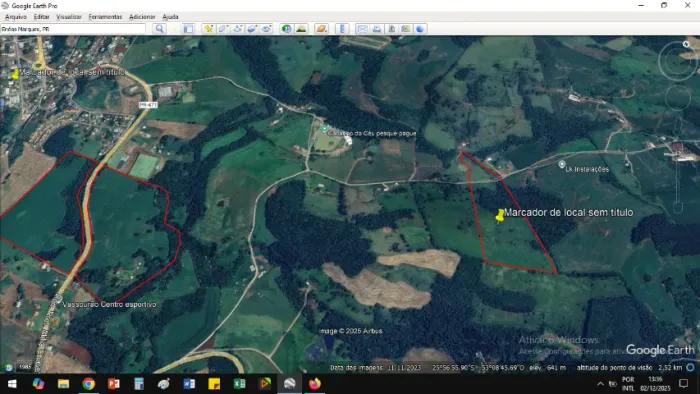Screen dimensions: 700x394
Task: Click the yellow pin inside right polygon
Action: click(500, 215)
